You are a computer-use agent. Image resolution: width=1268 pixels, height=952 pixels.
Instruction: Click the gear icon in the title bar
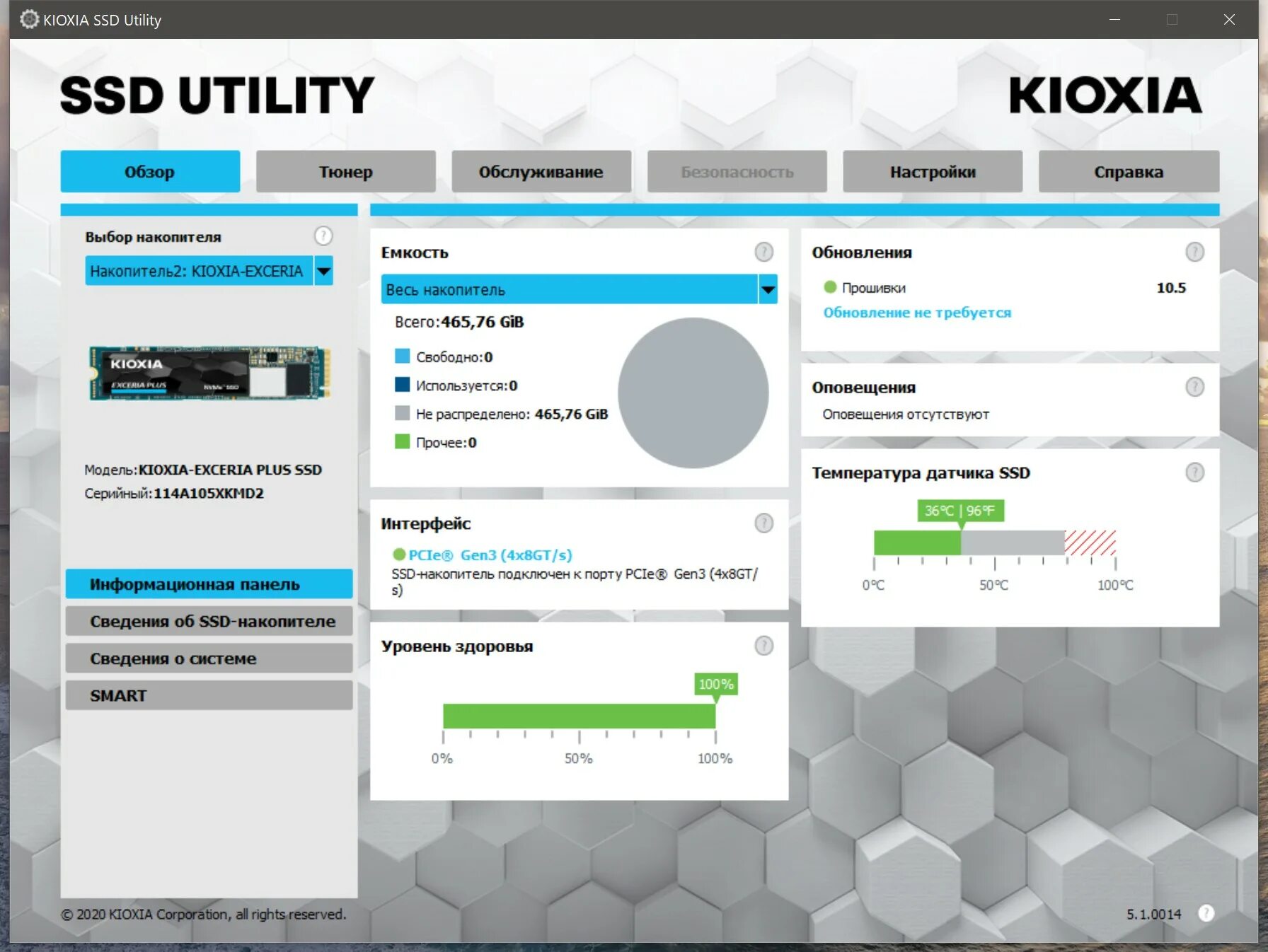pos(29,19)
